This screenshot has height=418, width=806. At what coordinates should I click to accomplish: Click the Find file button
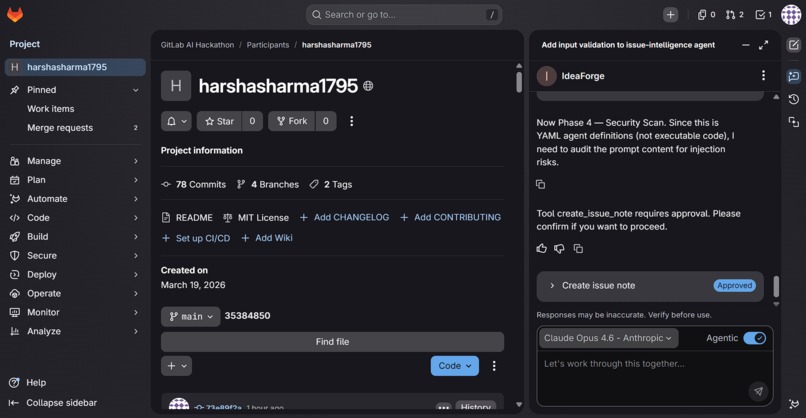[332, 341]
